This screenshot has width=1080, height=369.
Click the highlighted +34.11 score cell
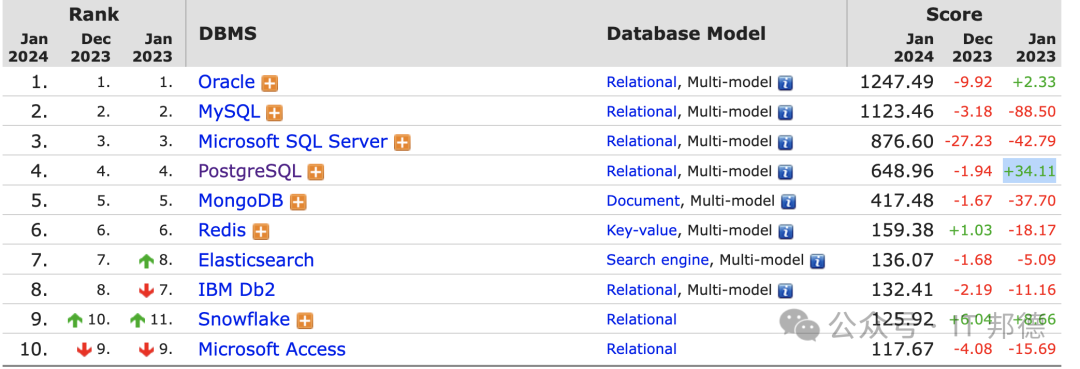(x=1029, y=171)
